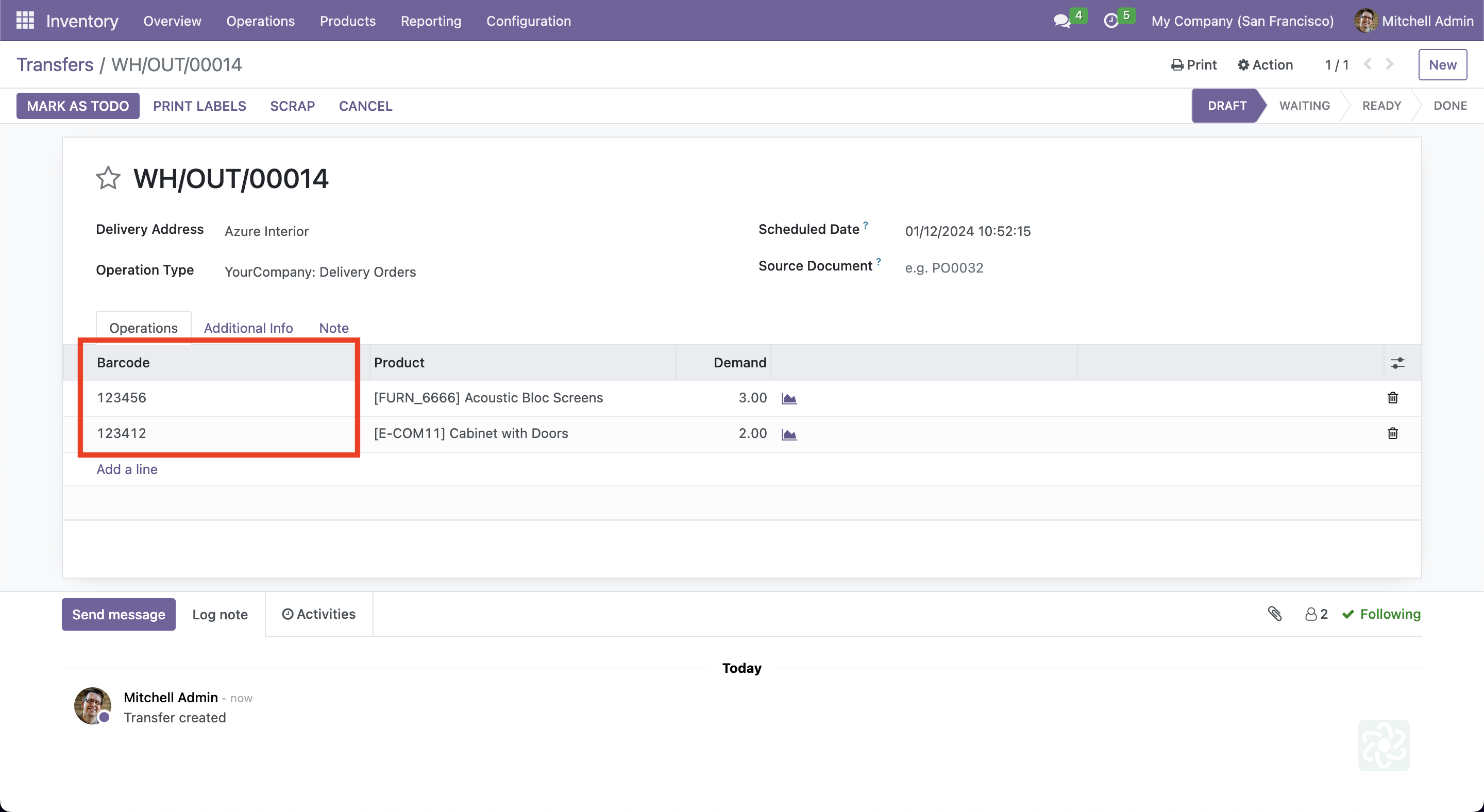Click Add a line link

click(127, 469)
